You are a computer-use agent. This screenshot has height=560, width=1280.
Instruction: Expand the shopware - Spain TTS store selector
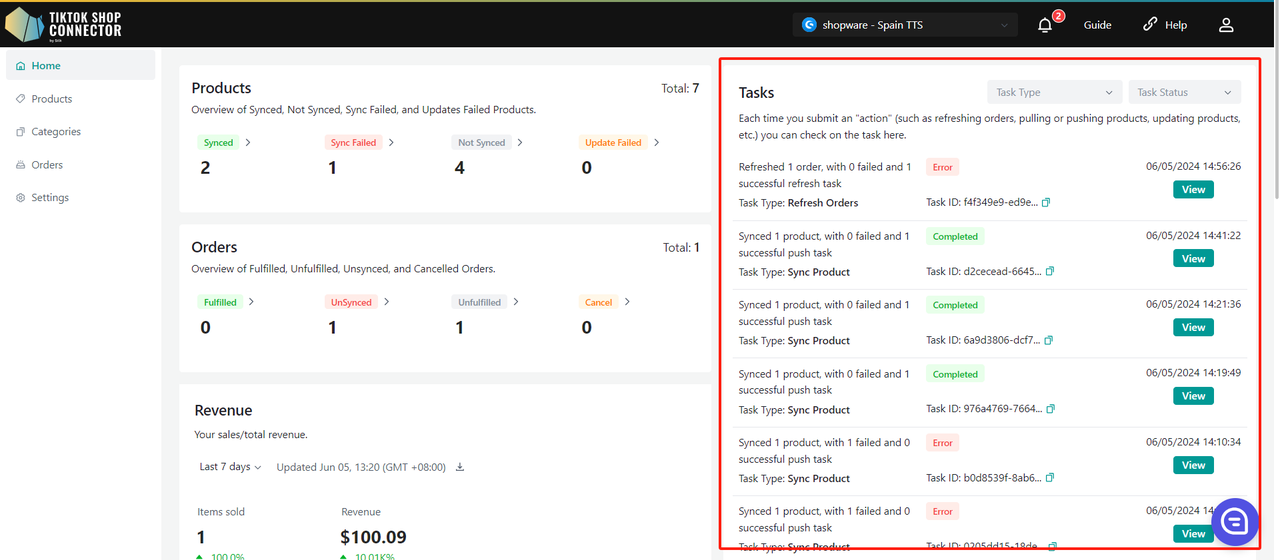tap(905, 25)
